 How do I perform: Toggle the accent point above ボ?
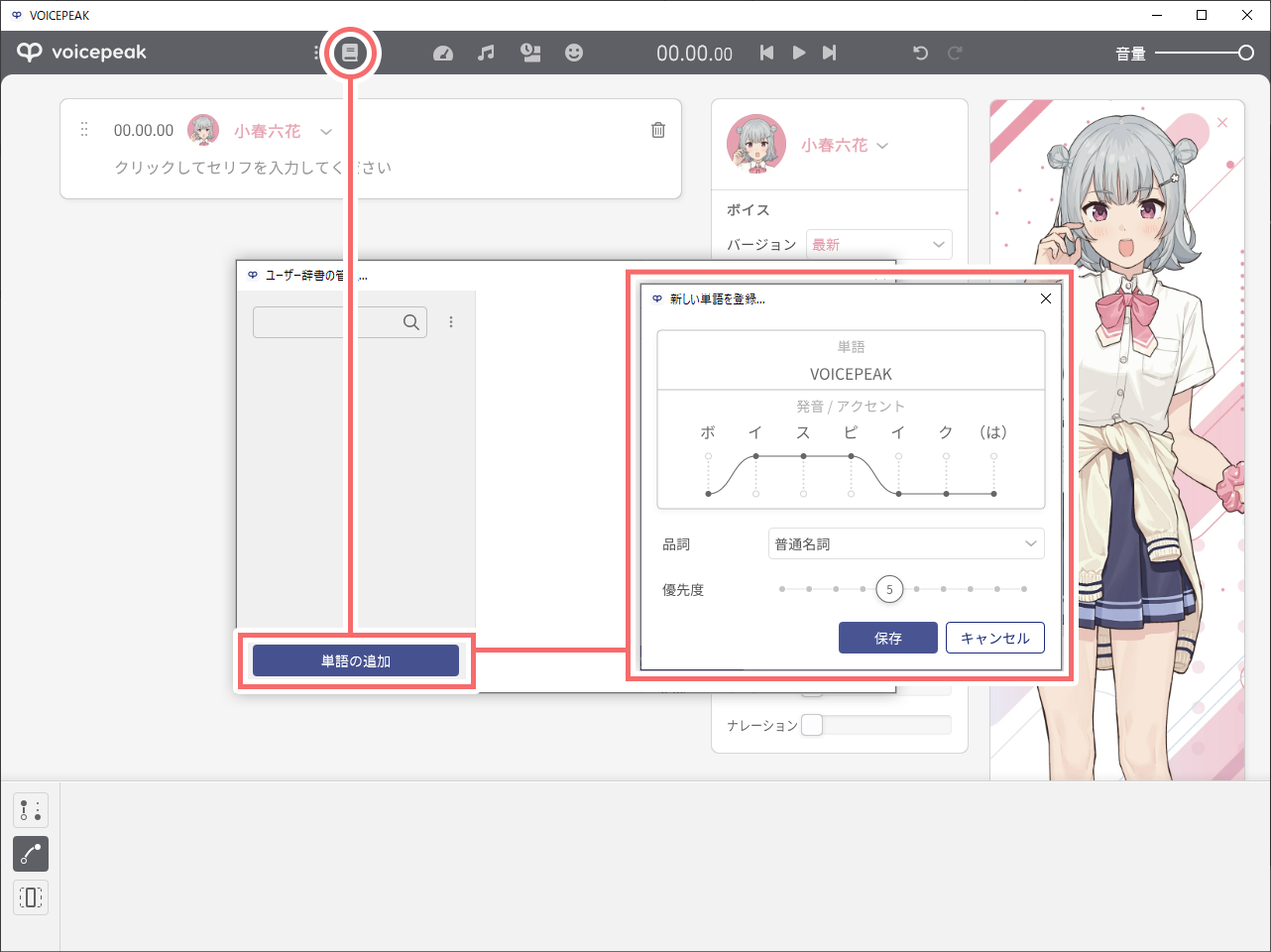[708, 456]
